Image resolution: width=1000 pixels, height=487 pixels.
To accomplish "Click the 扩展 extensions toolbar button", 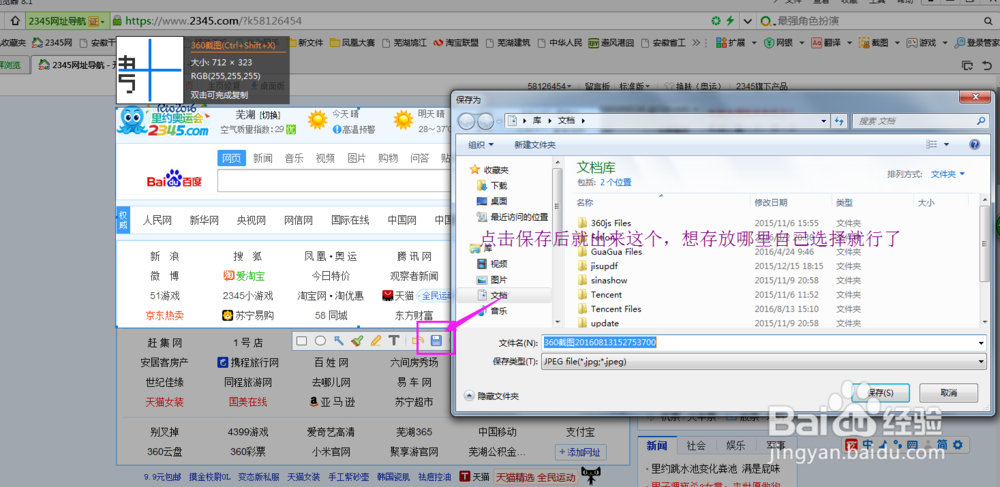I will (x=731, y=43).
